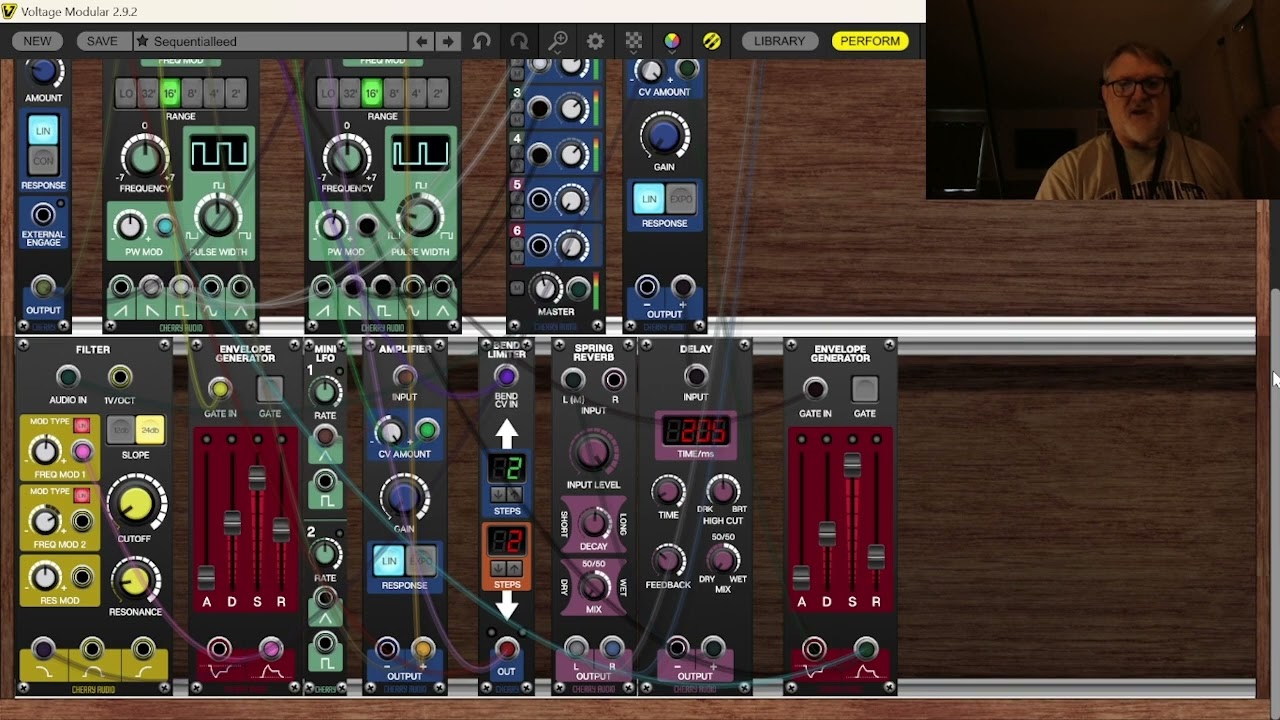Click the Mini LFO 1 square wave output jack
The image size is (1280, 720).
325,481
